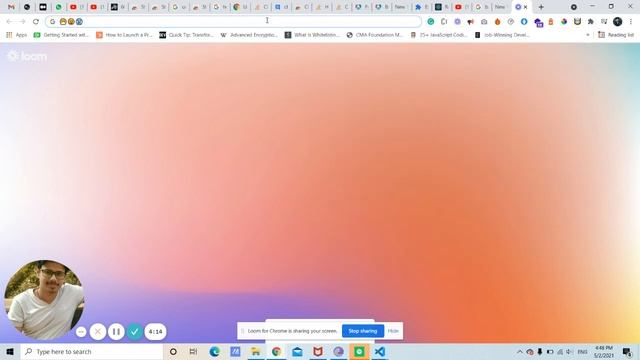Open the green app on the taskbar
Image resolution: width=640 pixels, height=360 pixels.
click(359, 351)
